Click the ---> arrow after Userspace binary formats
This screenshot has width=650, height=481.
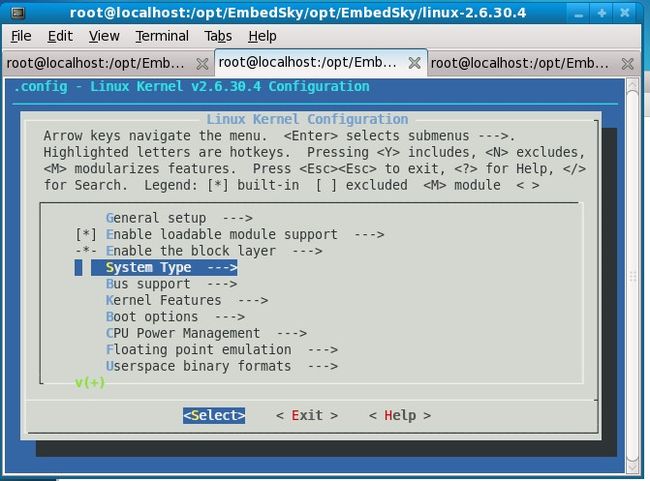click(x=323, y=367)
